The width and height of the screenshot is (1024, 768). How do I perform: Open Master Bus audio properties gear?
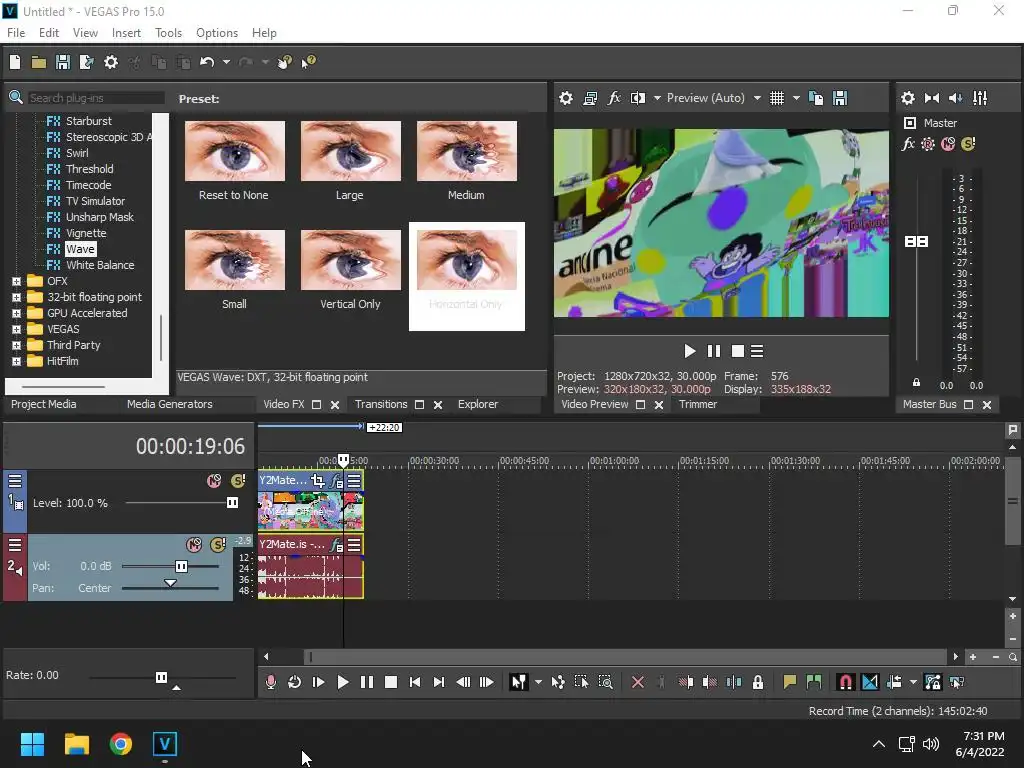908,98
